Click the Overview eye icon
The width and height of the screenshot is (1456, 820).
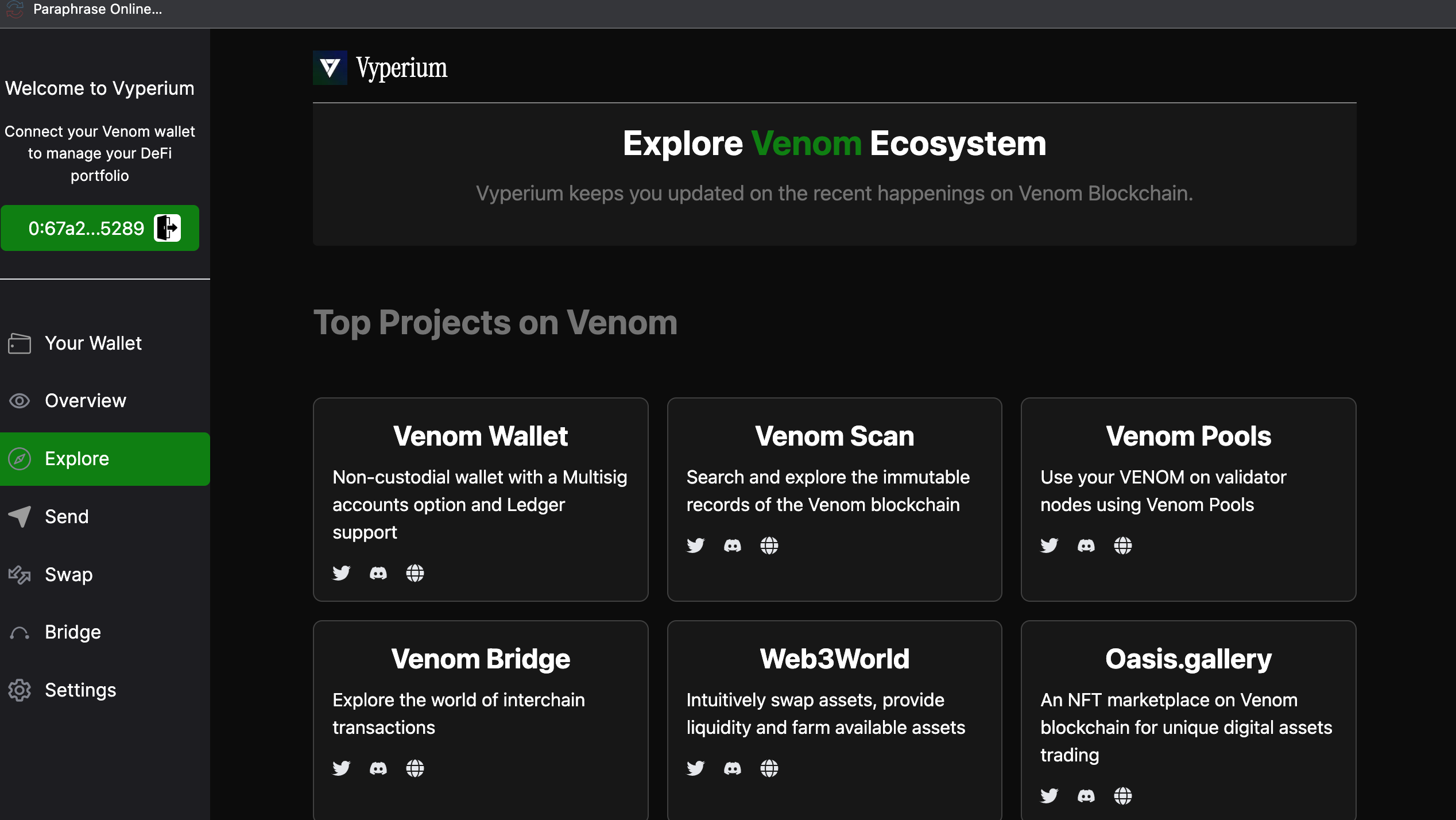coord(19,400)
